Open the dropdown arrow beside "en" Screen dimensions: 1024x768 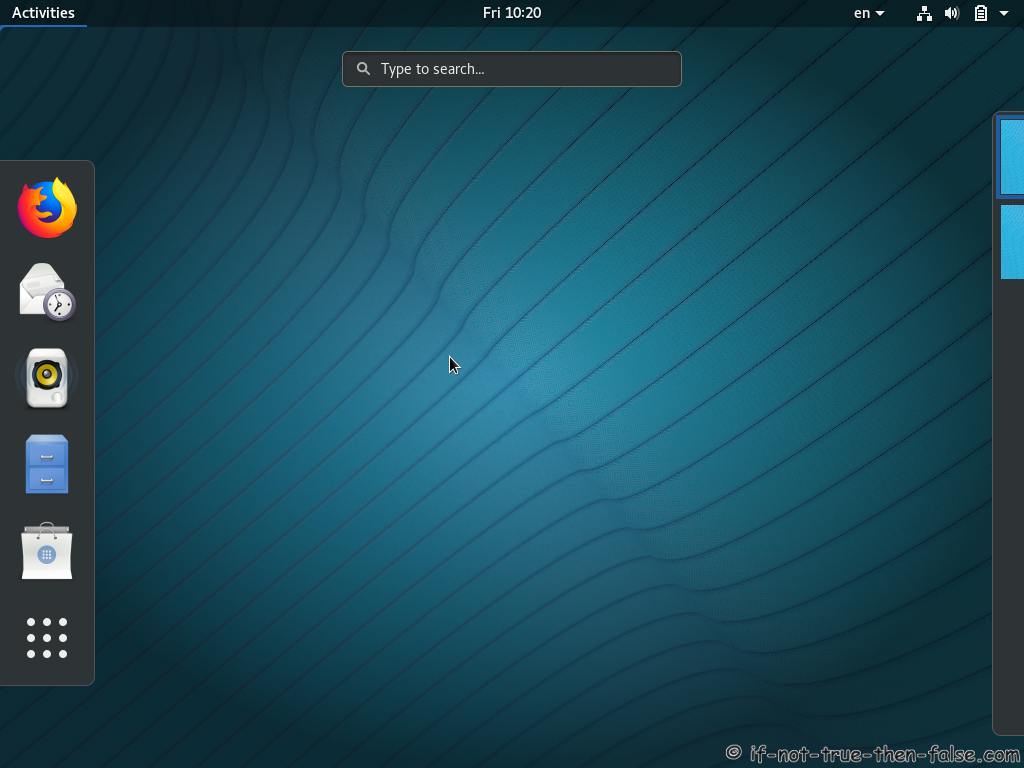(880, 13)
